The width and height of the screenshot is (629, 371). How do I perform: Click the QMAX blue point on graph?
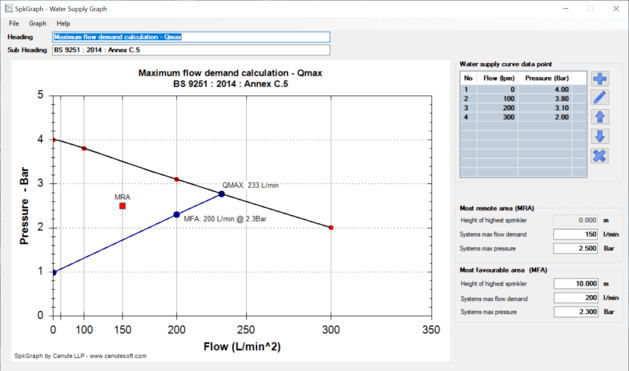point(221,194)
